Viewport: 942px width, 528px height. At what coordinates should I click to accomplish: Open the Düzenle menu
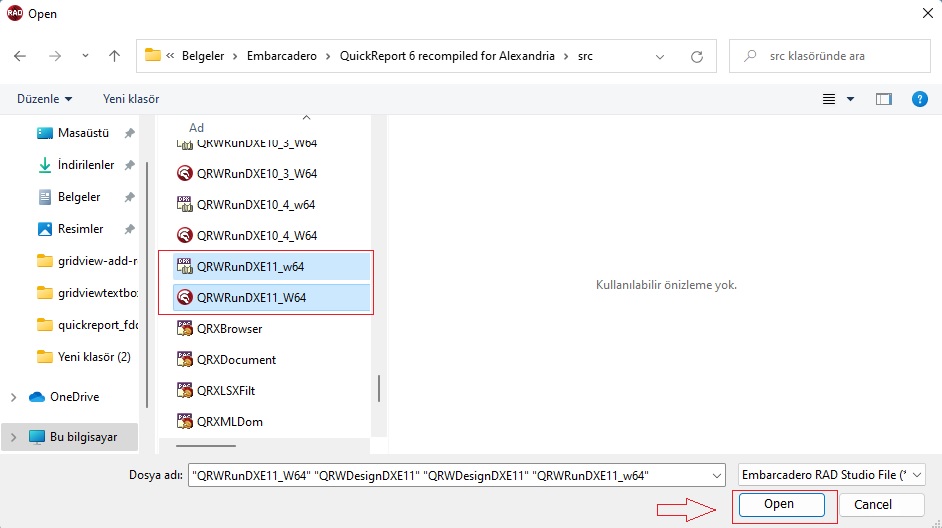(44, 99)
